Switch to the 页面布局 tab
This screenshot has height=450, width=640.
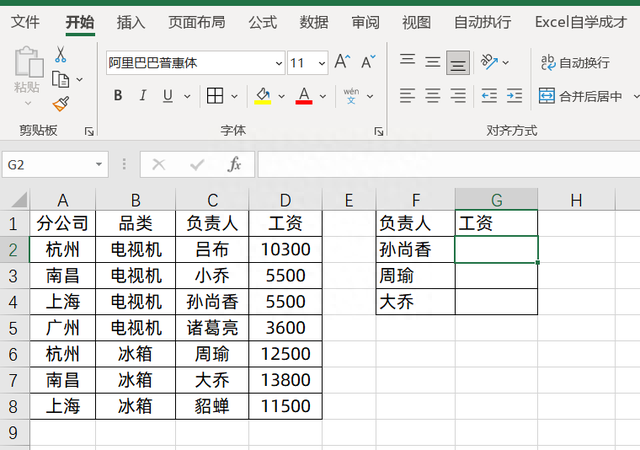click(197, 22)
